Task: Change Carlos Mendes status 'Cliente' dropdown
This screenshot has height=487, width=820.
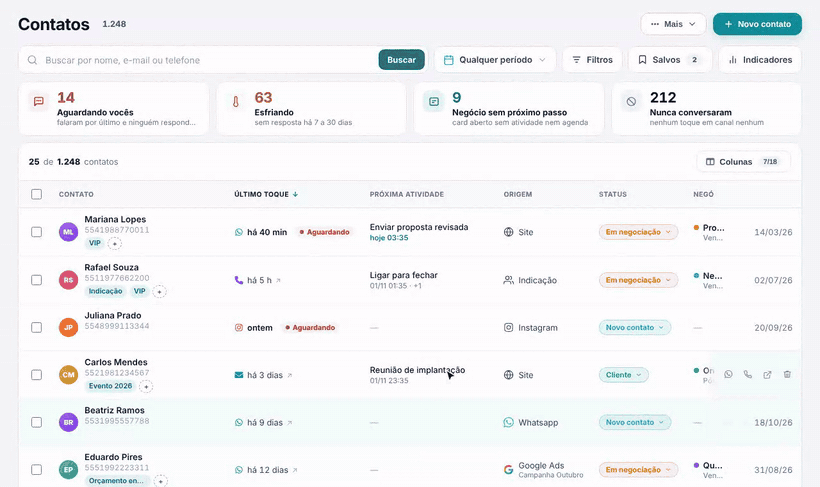Action: pyautogui.click(x=623, y=375)
